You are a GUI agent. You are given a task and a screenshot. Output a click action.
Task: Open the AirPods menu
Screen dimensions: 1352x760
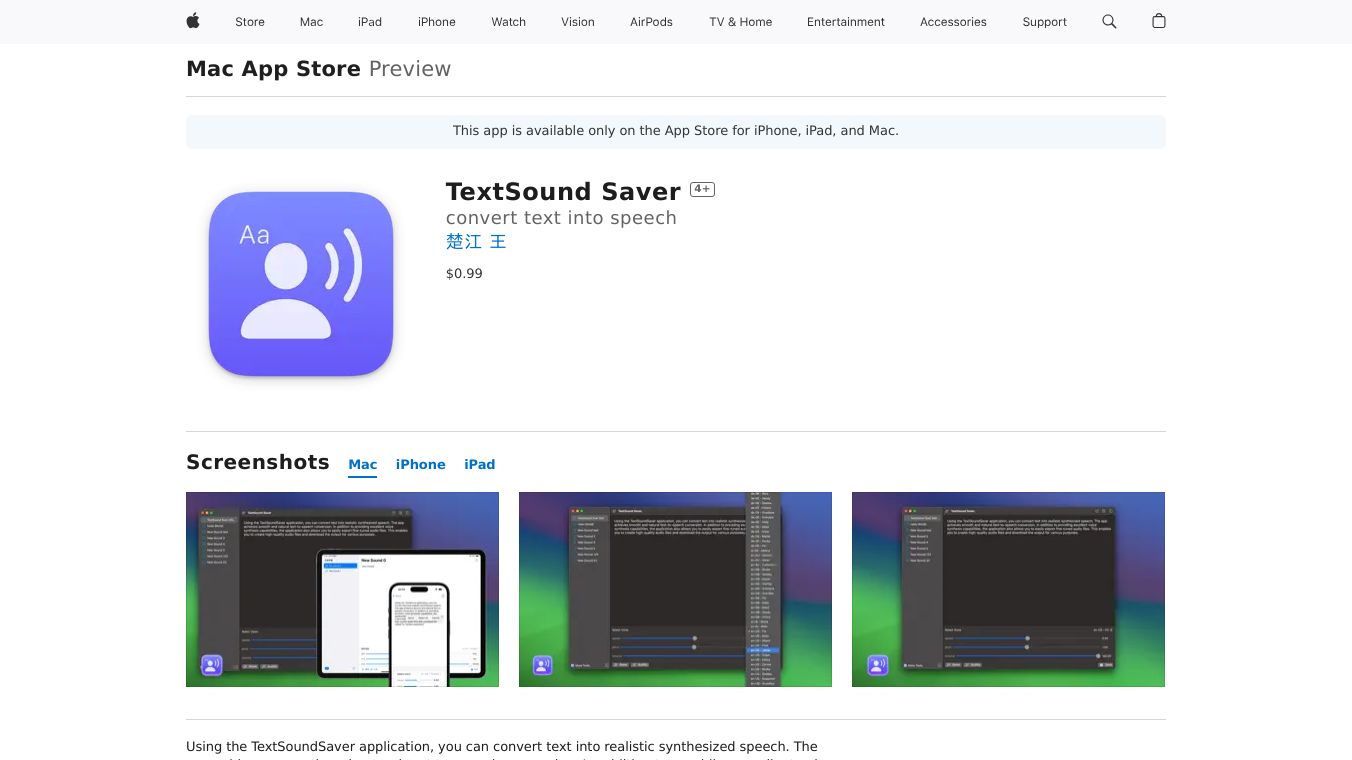click(x=652, y=22)
